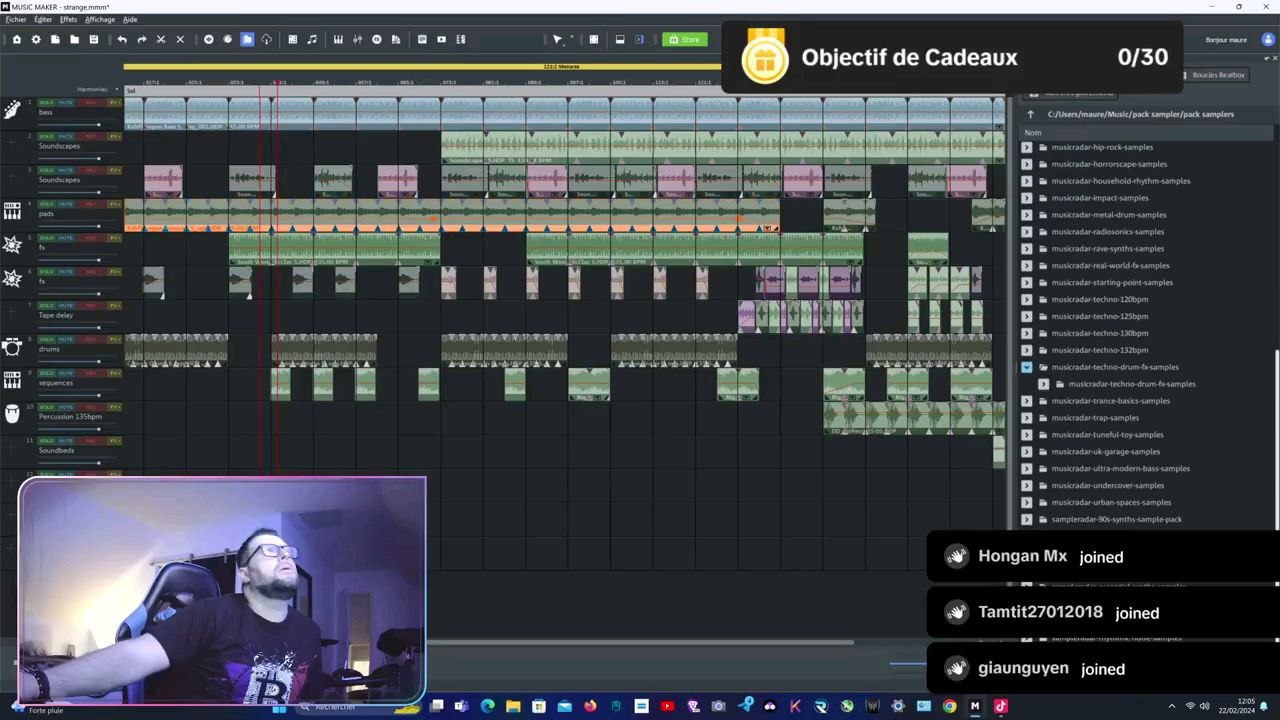The image size is (1280, 720).
Task: Mute the Tape delay track
Action: click(65, 305)
